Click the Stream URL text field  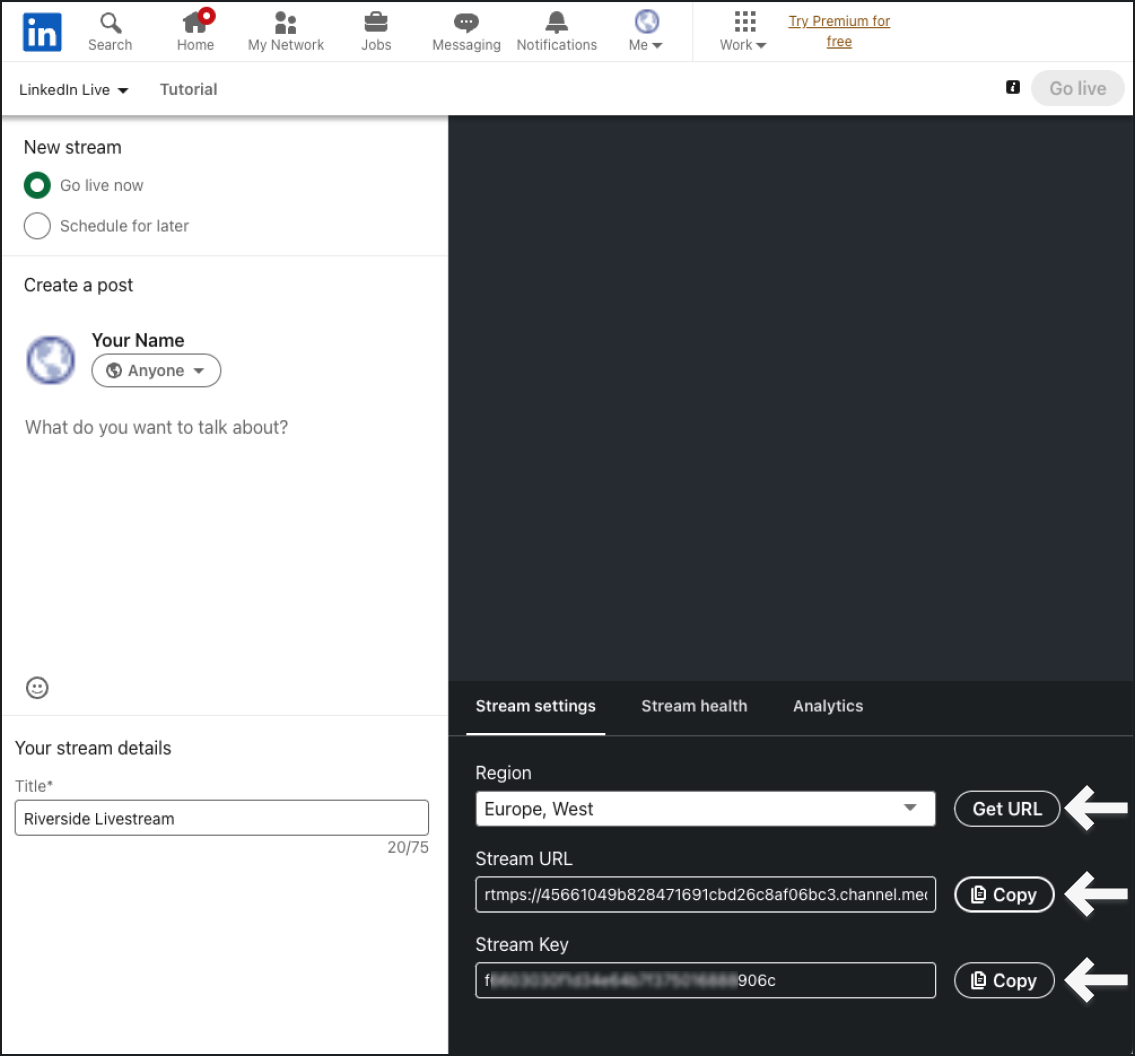point(705,895)
